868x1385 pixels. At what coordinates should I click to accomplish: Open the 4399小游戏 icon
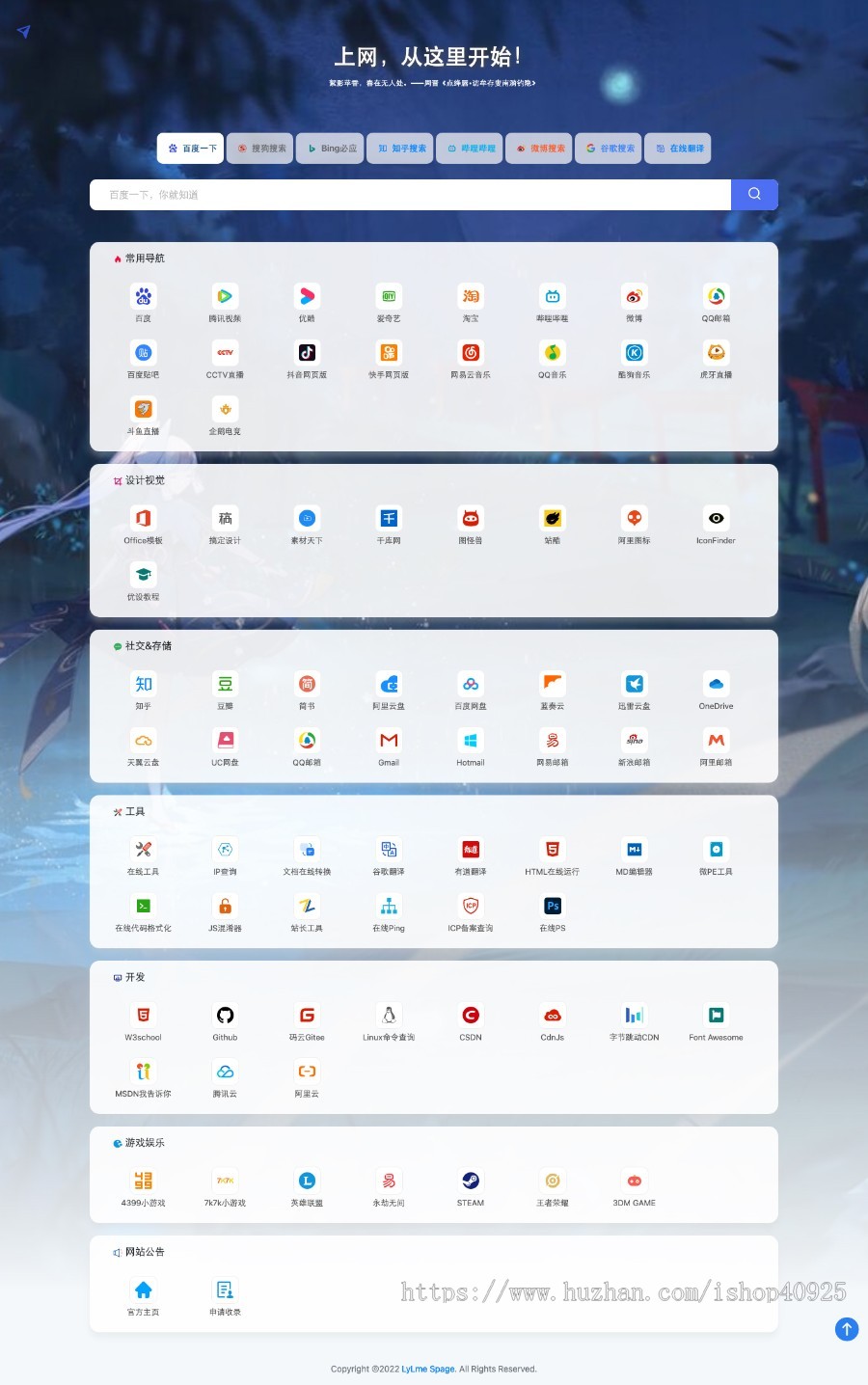point(144,1181)
